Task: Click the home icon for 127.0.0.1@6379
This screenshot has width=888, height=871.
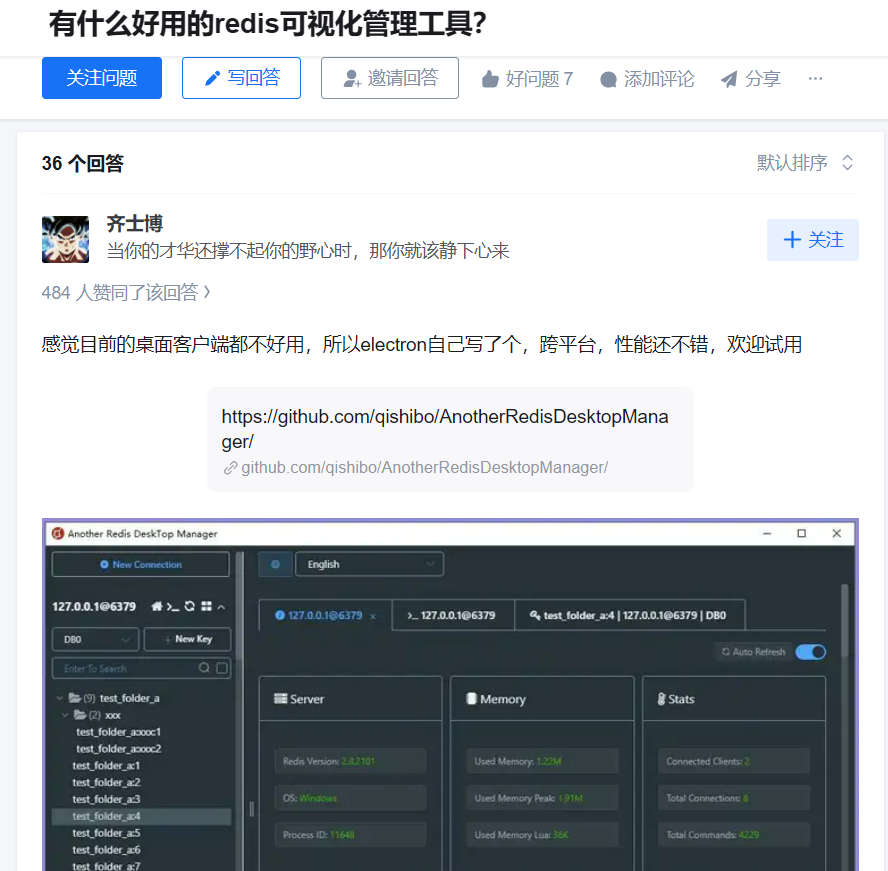Action: click(157, 606)
